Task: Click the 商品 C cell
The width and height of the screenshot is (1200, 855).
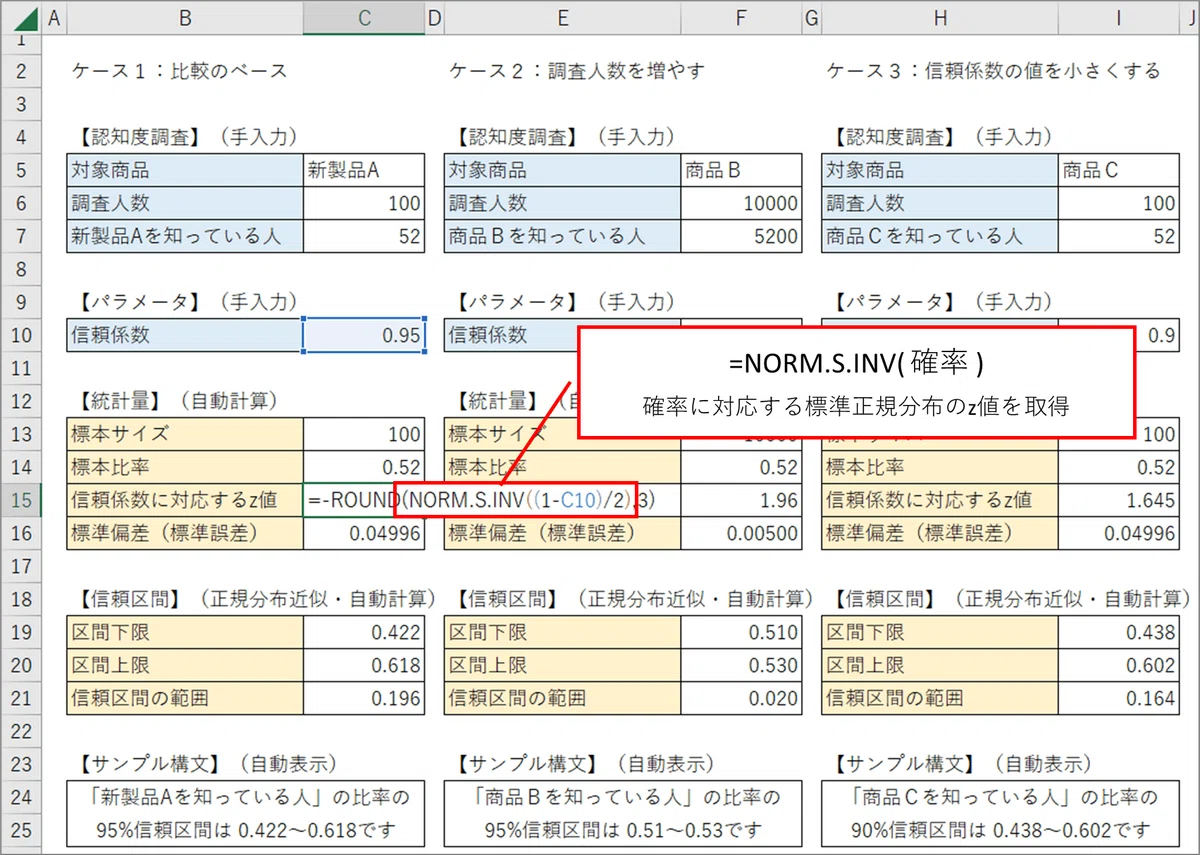Action: click(1119, 170)
